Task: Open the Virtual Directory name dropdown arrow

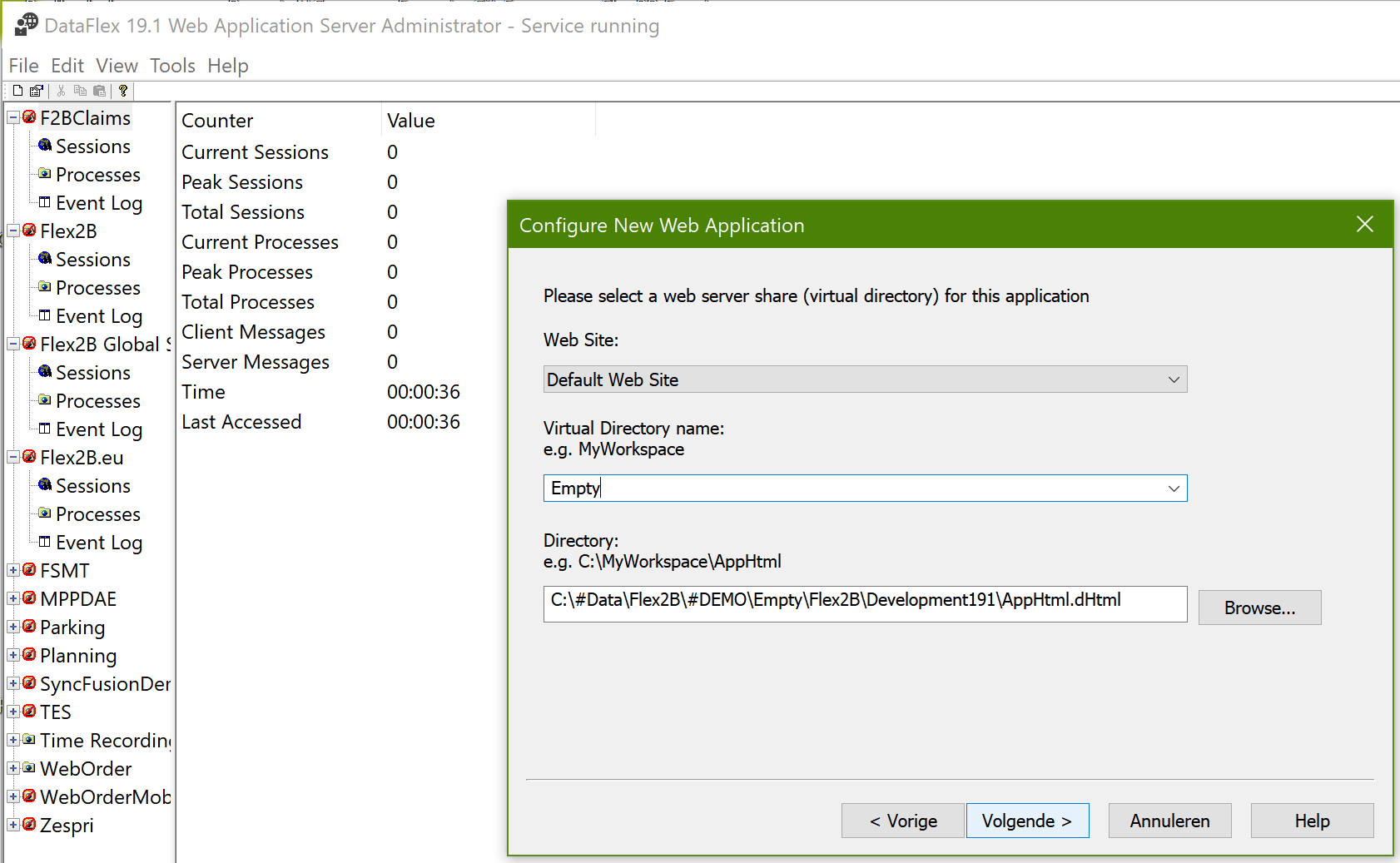Action: point(1174,489)
